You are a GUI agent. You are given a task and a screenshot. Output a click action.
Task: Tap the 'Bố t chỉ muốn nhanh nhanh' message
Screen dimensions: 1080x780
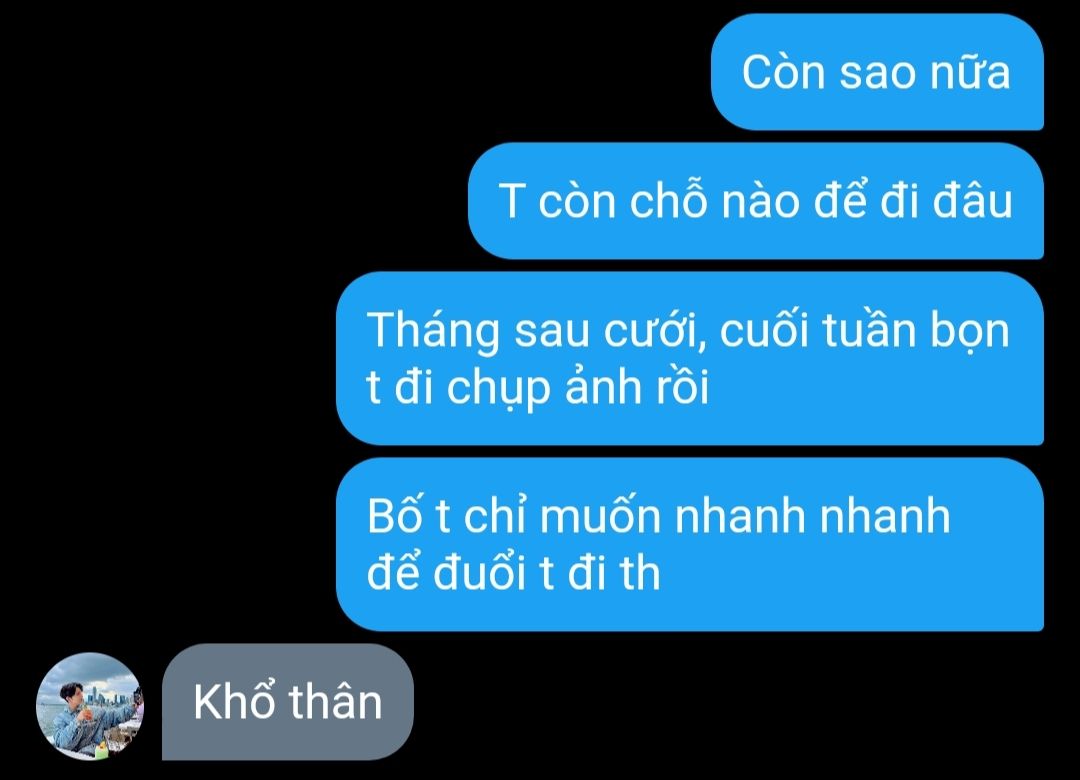[690, 544]
